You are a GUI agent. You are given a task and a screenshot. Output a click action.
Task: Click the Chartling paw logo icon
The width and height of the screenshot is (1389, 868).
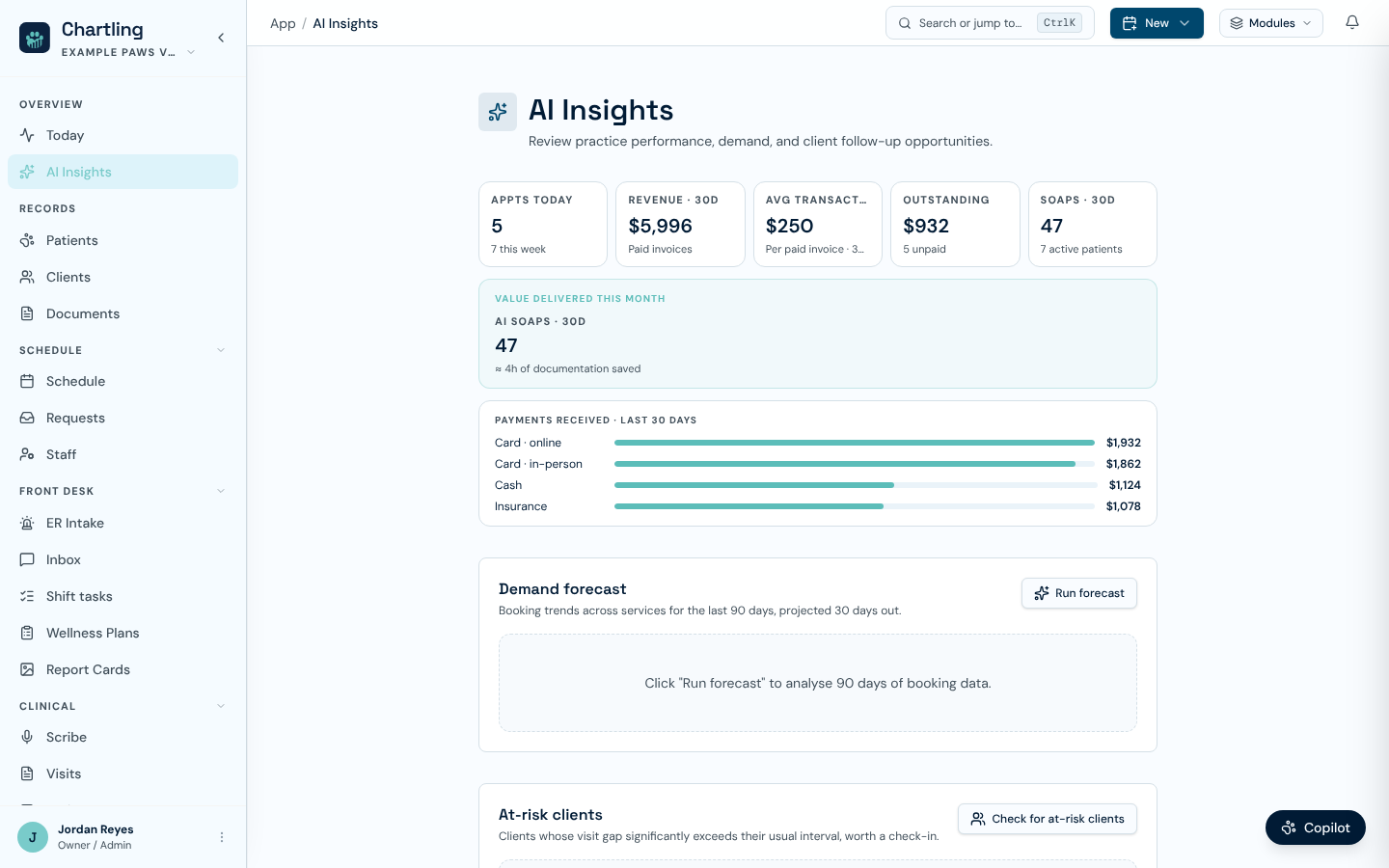pos(35,38)
